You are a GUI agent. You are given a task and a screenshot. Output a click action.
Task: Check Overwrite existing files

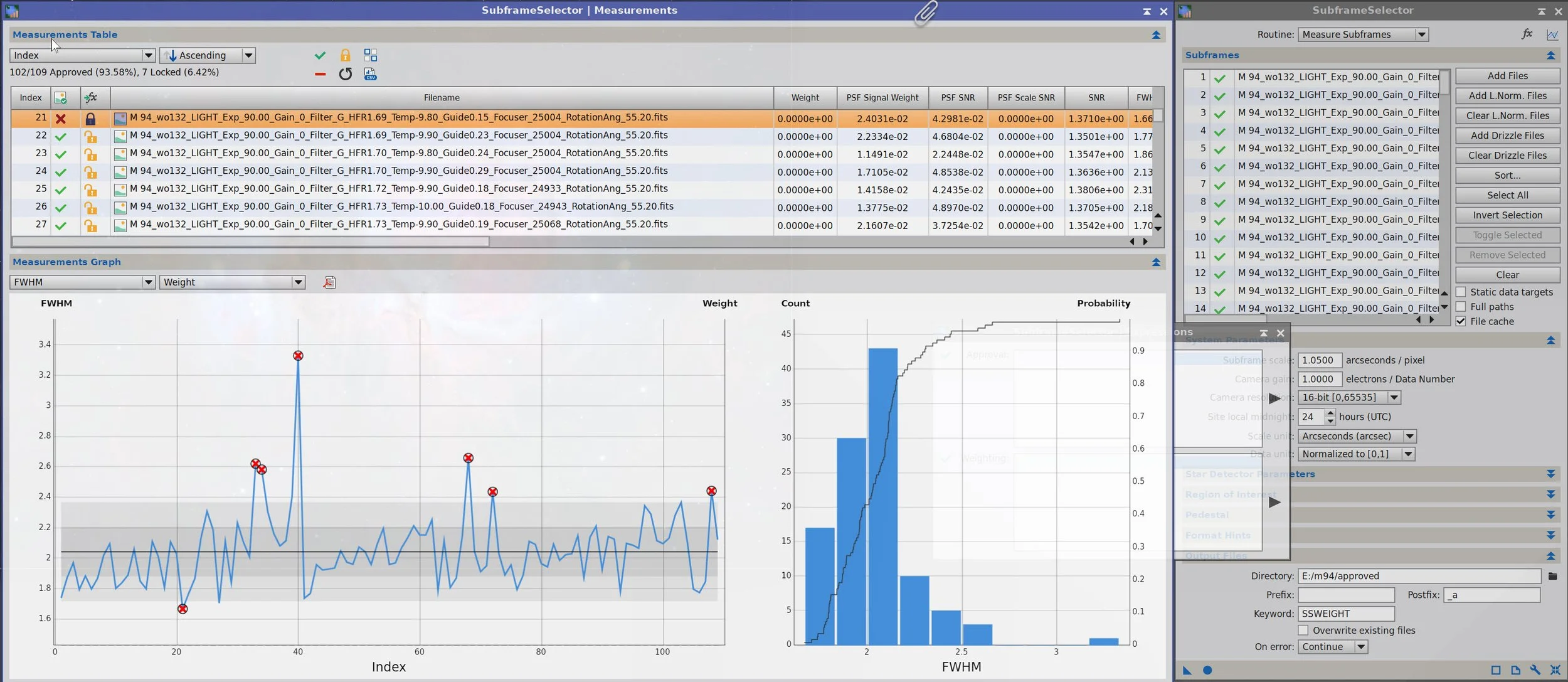1303,630
